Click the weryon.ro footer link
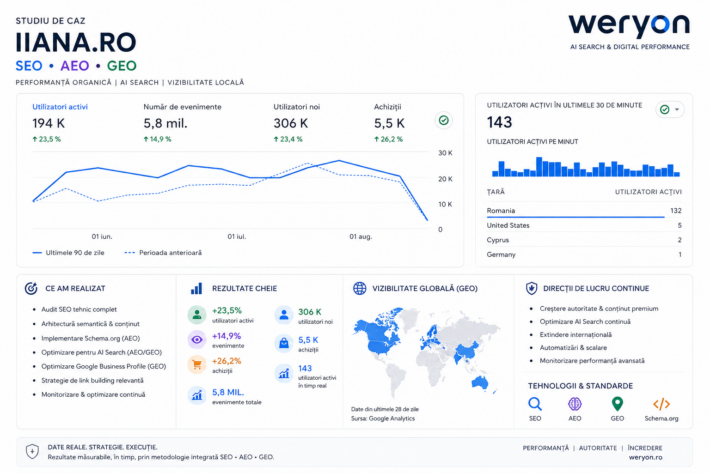 click(x=645, y=457)
